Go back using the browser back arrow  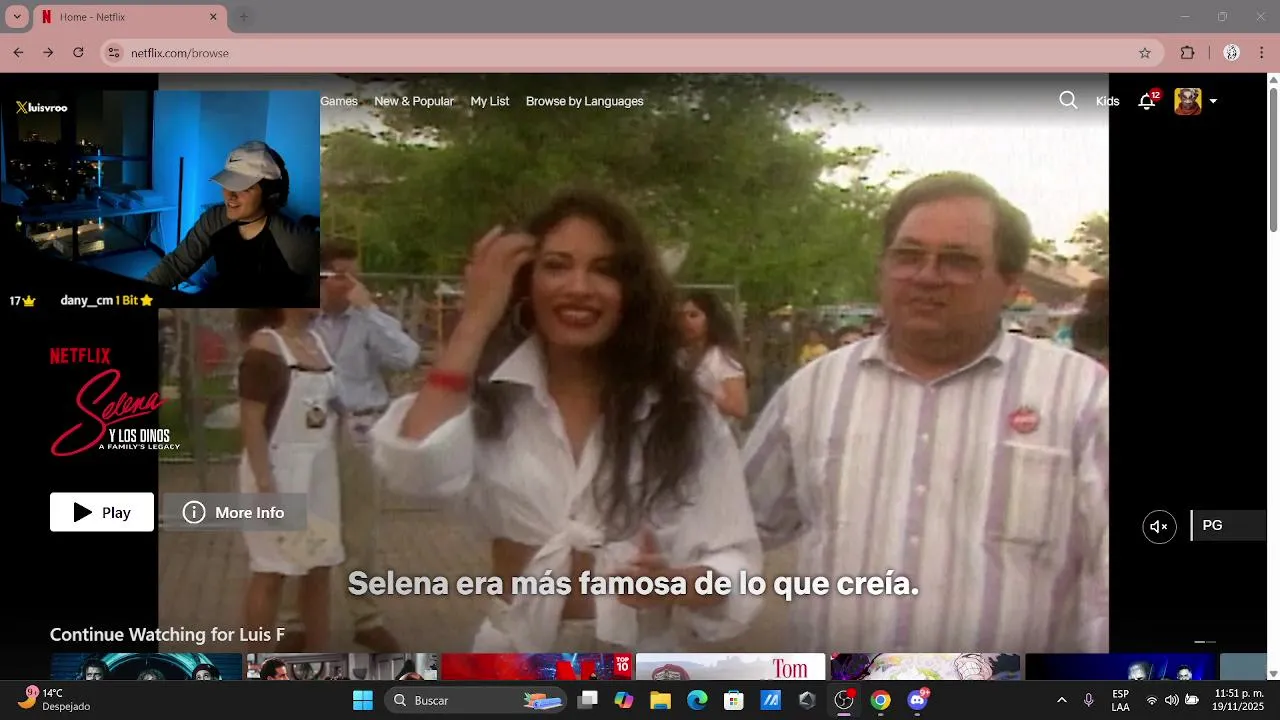point(18,53)
